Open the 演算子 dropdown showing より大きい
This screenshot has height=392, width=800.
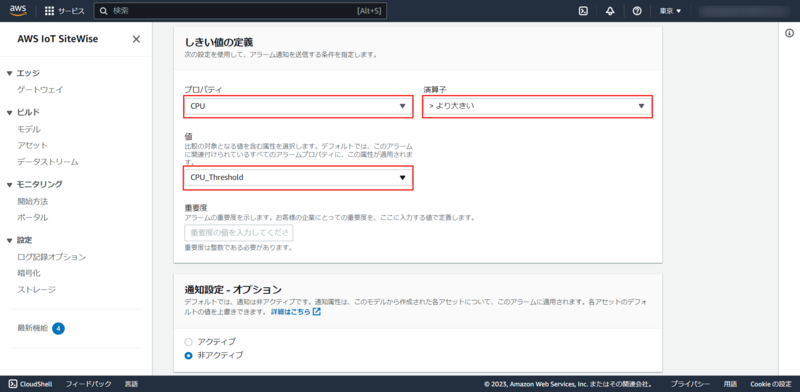[x=538, y=106]
